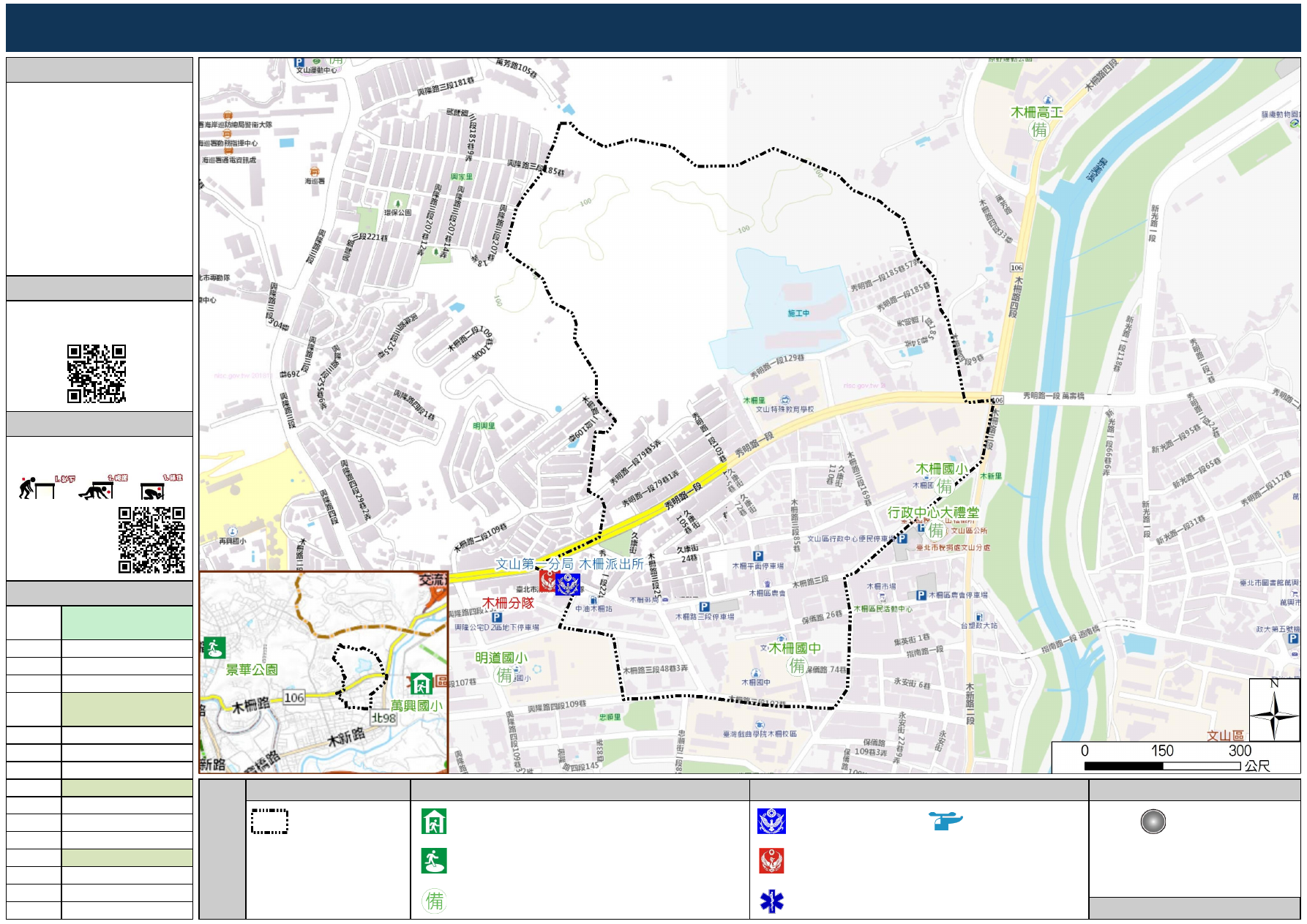Click the '木柵高工' label
Viewport: 1307px width, 924px height.
tap(1037, 112)
